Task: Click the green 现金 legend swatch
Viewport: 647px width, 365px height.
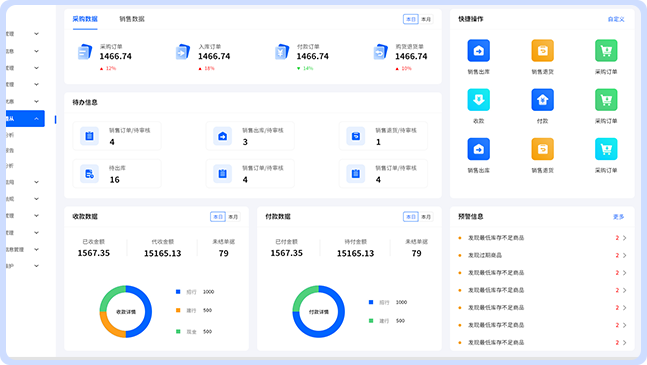Action: coord(178,331)
